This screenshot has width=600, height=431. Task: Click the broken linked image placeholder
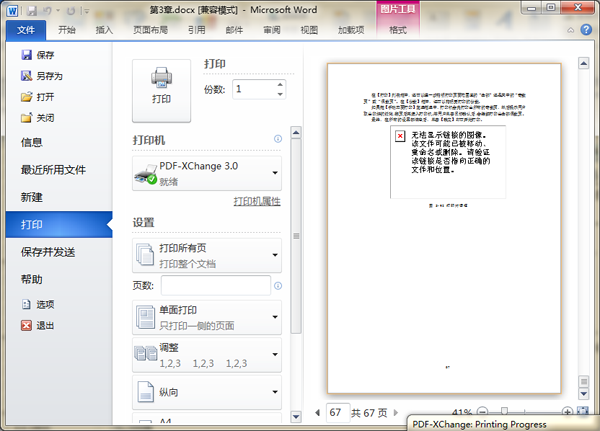448,162
